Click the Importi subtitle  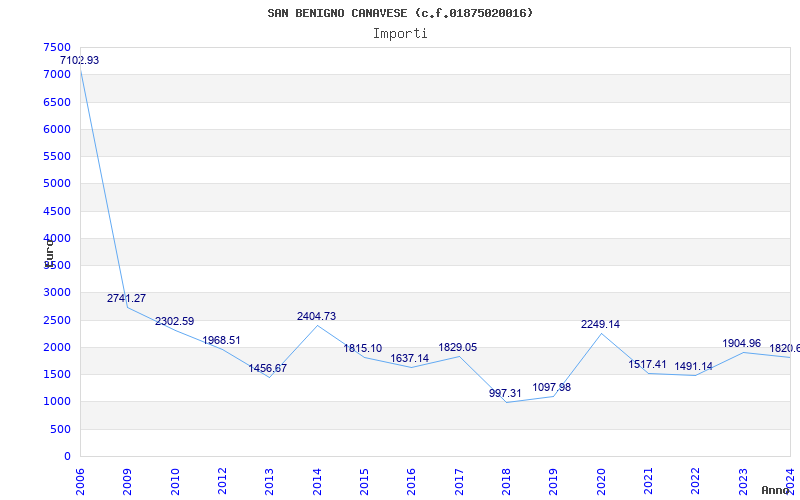[x=400, y=33]
